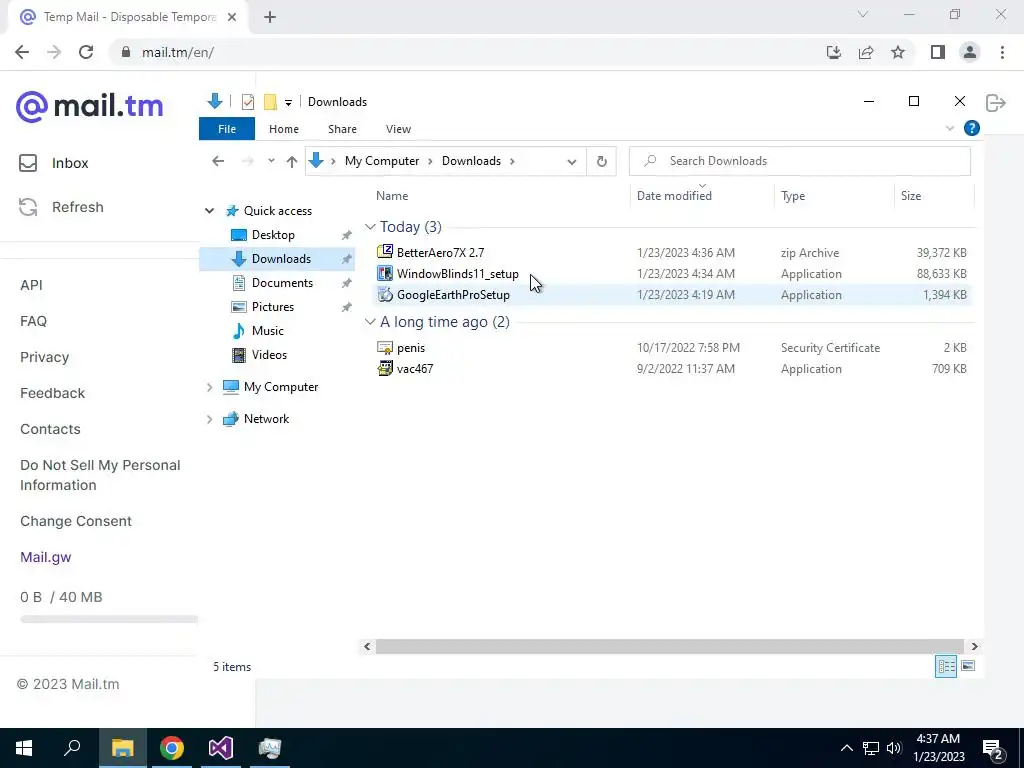Open notification center icon
The height and width of the screenshot is (768, 1024).
993,749
